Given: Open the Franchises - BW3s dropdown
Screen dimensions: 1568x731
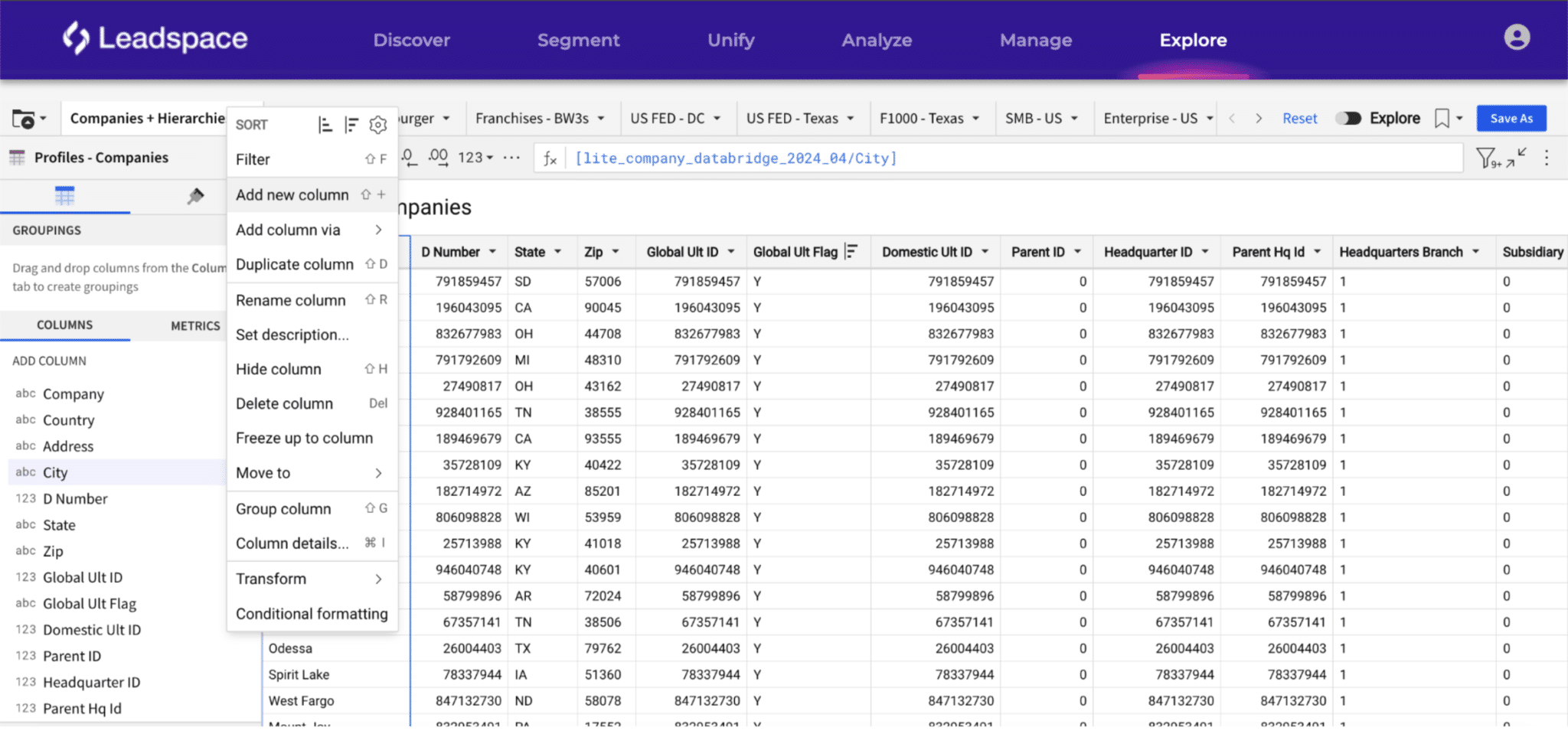Looking at the screenshot, I should 541,118.
